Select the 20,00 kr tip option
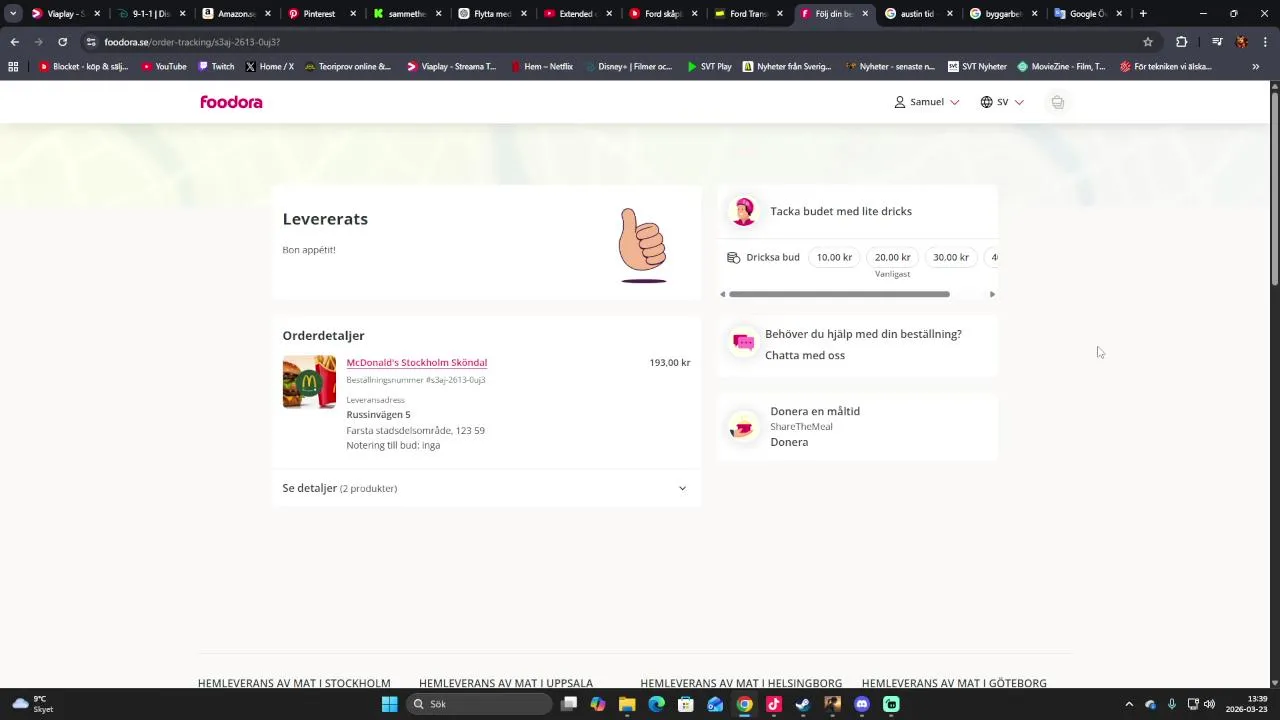 892,257
